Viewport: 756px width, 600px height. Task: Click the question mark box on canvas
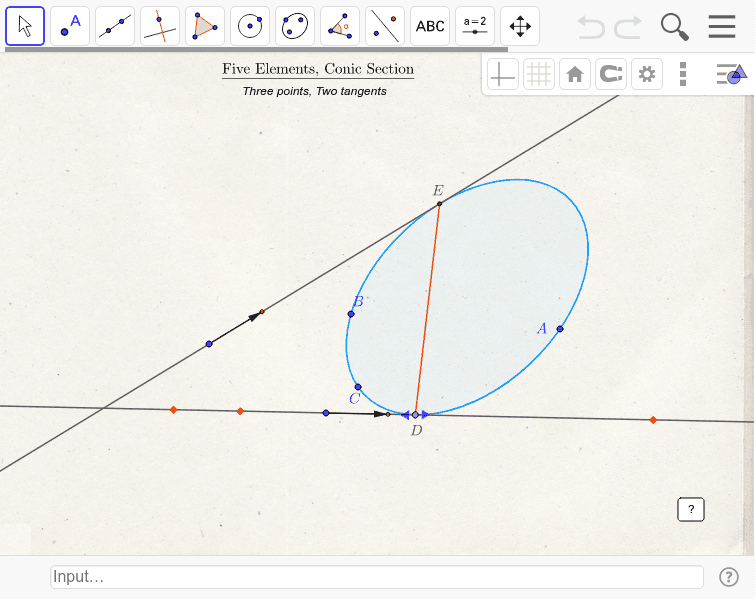pyautogui.click(x=691, y=509)
